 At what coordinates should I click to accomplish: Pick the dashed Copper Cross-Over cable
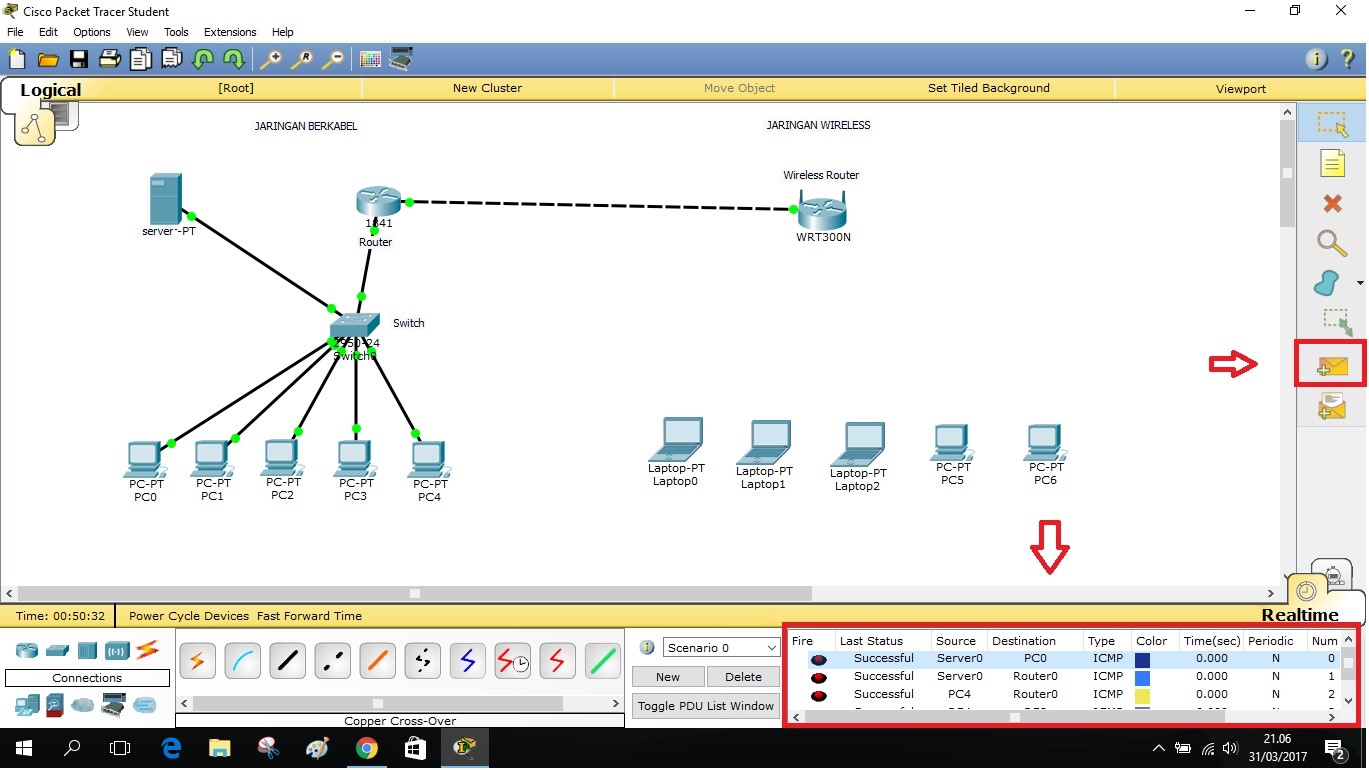pyautogui.click(x=332, y=661)
